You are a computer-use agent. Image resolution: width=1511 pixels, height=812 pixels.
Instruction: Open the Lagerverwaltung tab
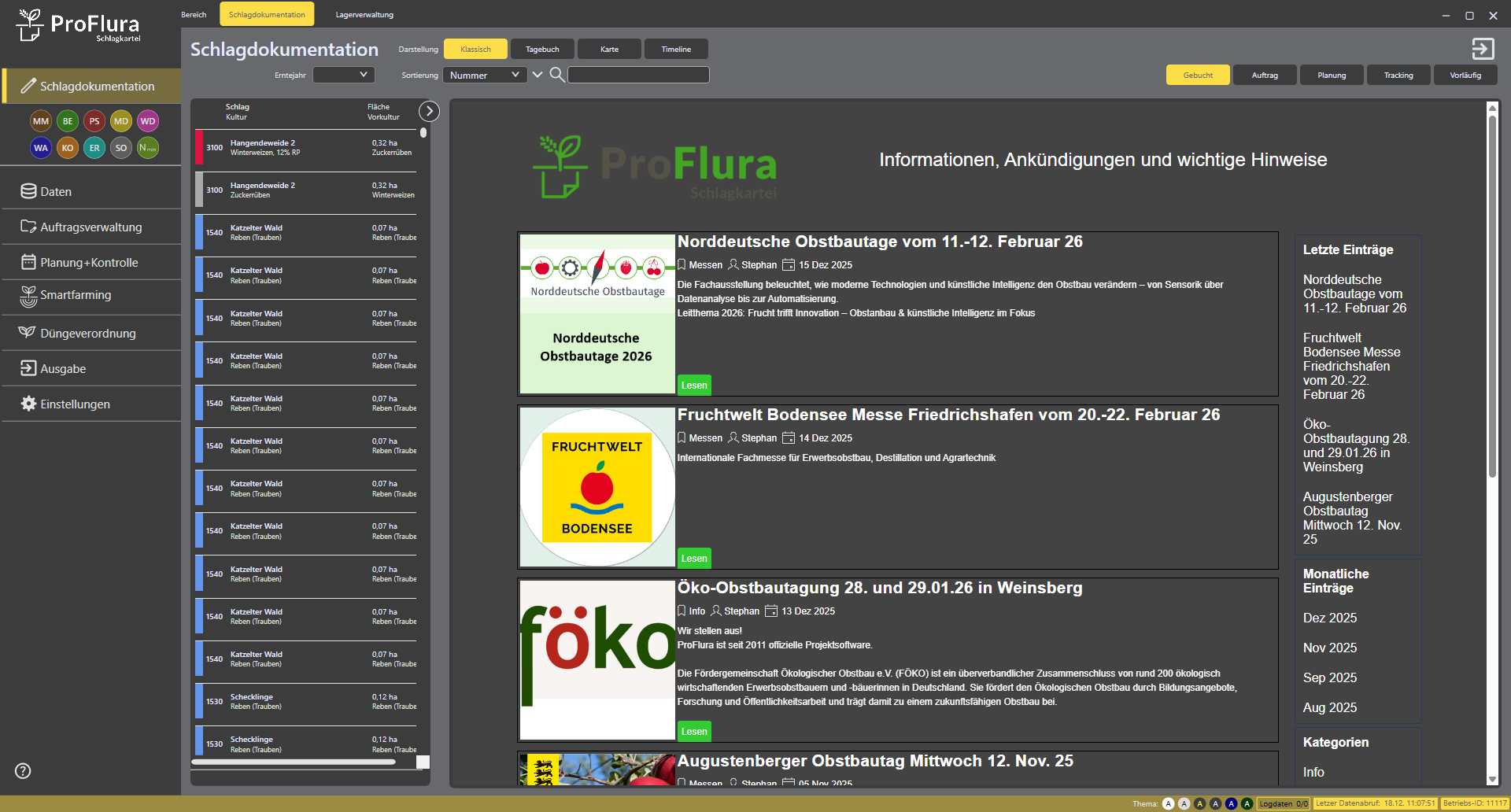pyautogui.click(x=364, y=15)
